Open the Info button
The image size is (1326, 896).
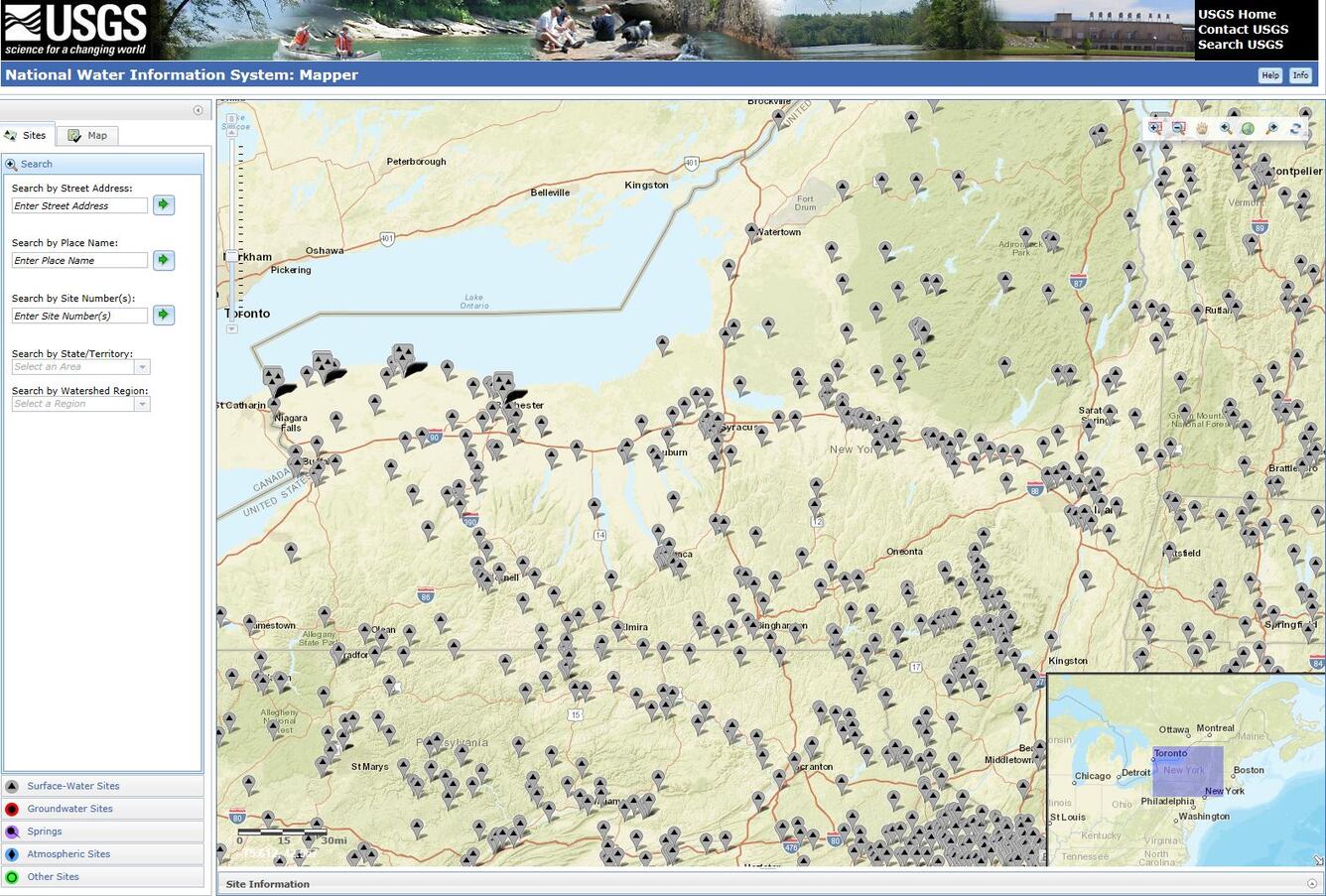point(1300,75)
